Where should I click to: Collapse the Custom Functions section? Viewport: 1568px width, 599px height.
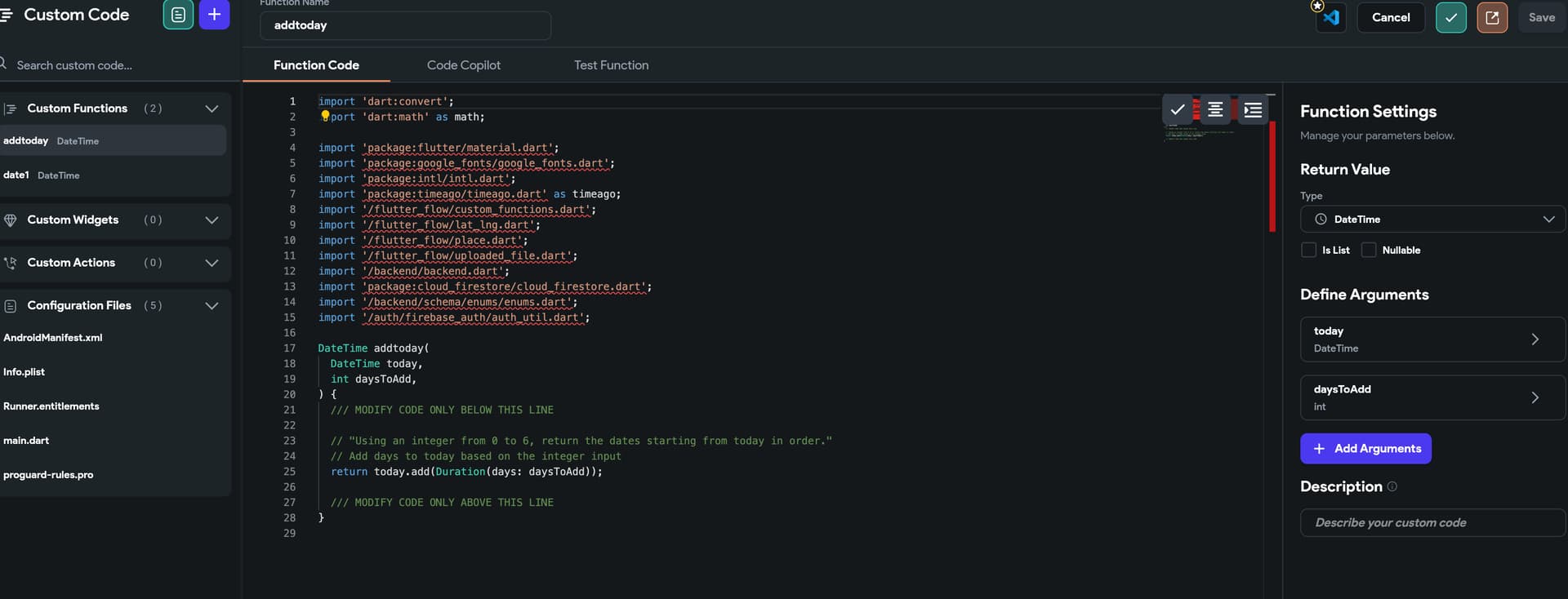212,109
